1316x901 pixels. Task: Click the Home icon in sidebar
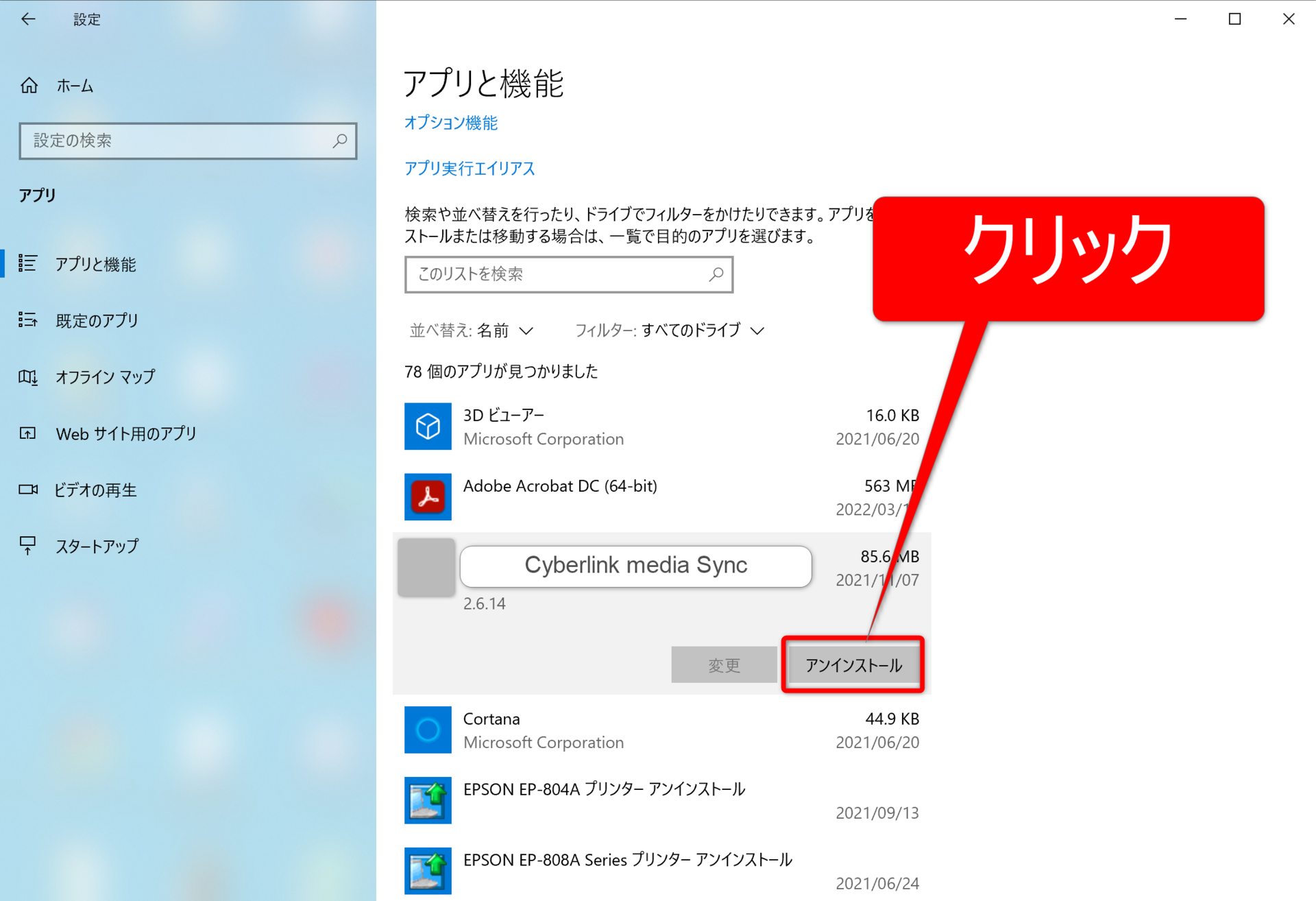29,86
